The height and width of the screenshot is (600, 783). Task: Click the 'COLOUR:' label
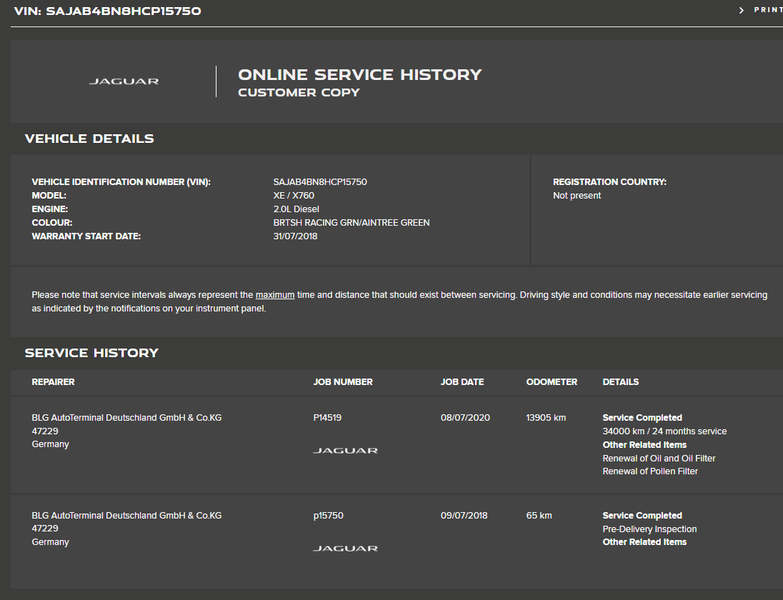point(52,223)
